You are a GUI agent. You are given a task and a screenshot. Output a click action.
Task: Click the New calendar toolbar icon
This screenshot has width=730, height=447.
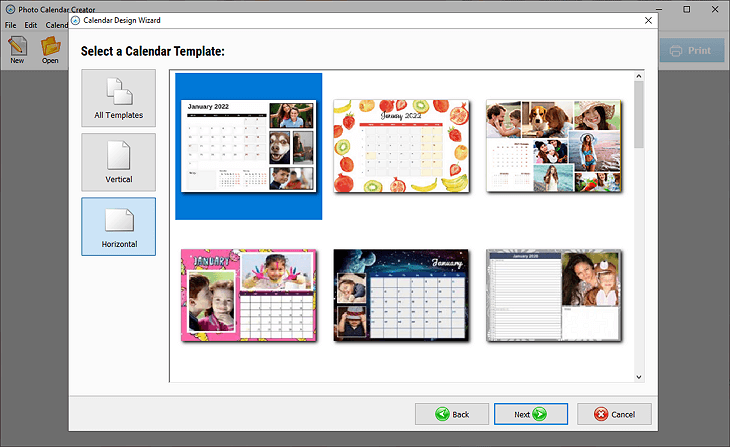(x=17, y=49)
